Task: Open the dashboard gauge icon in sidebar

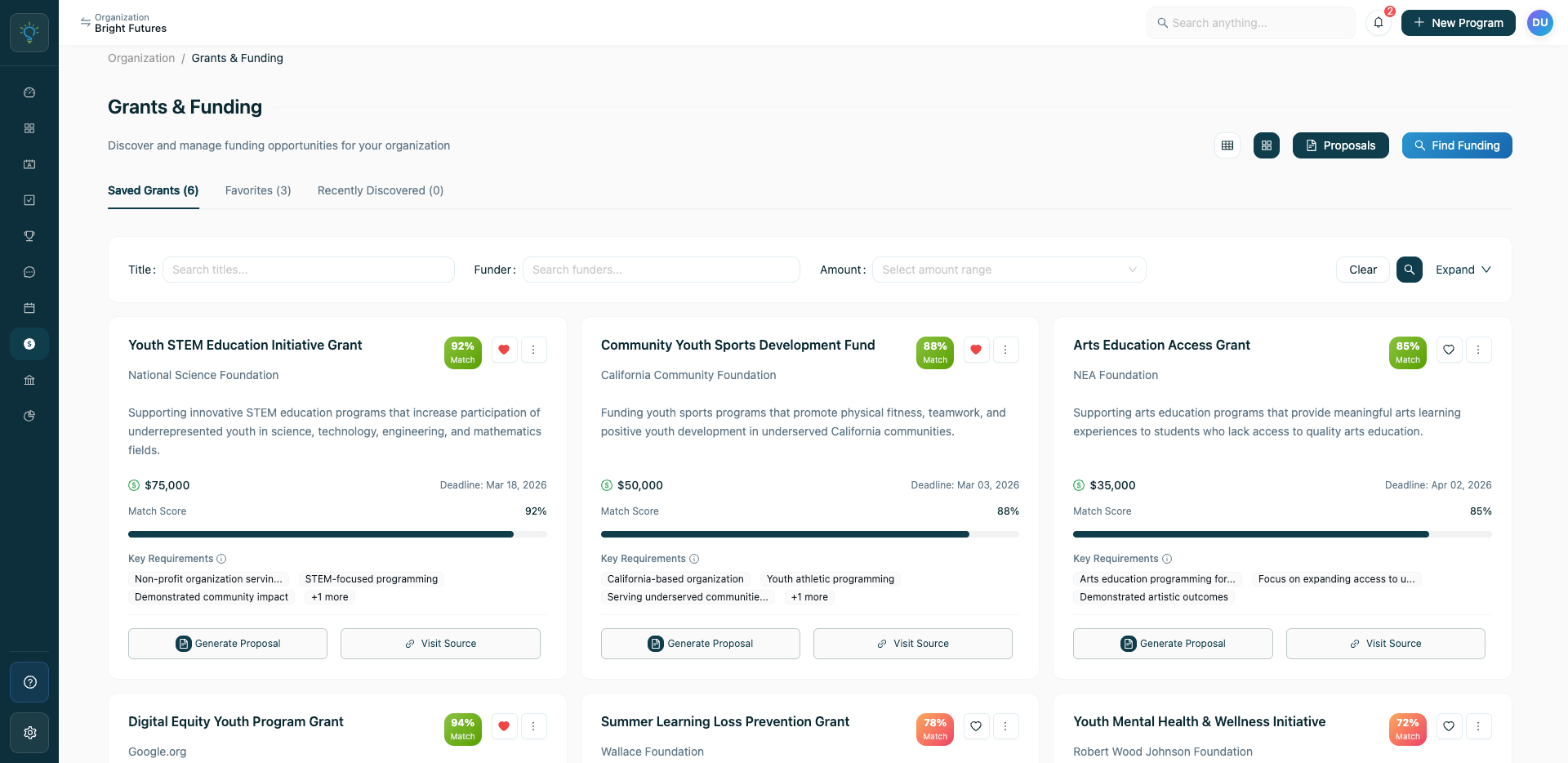Action: (29, 92)
